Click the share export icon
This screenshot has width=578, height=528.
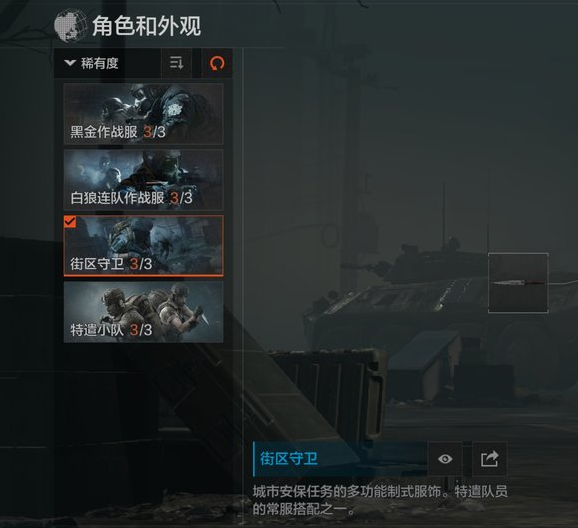pos(490,459)
